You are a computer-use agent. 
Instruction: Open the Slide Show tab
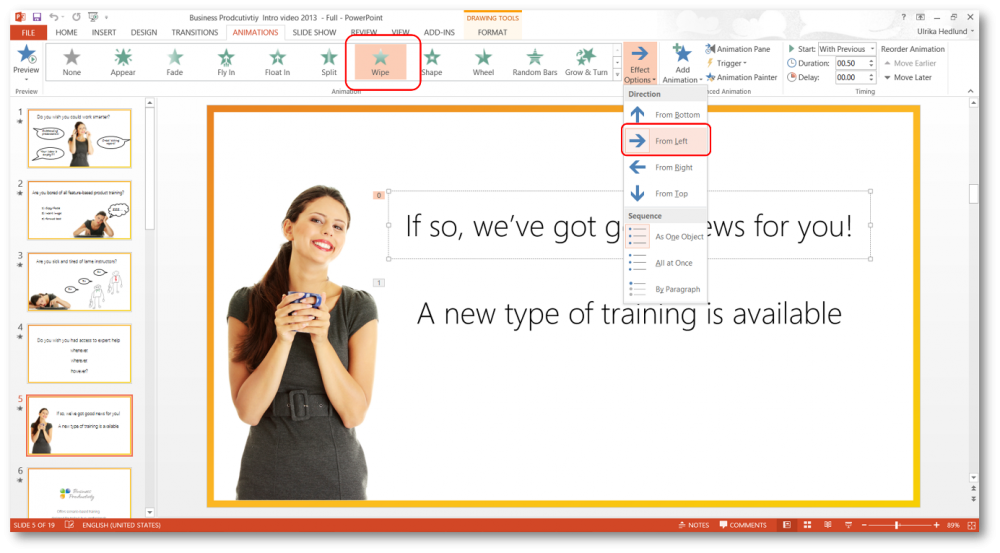pos(312,32)
